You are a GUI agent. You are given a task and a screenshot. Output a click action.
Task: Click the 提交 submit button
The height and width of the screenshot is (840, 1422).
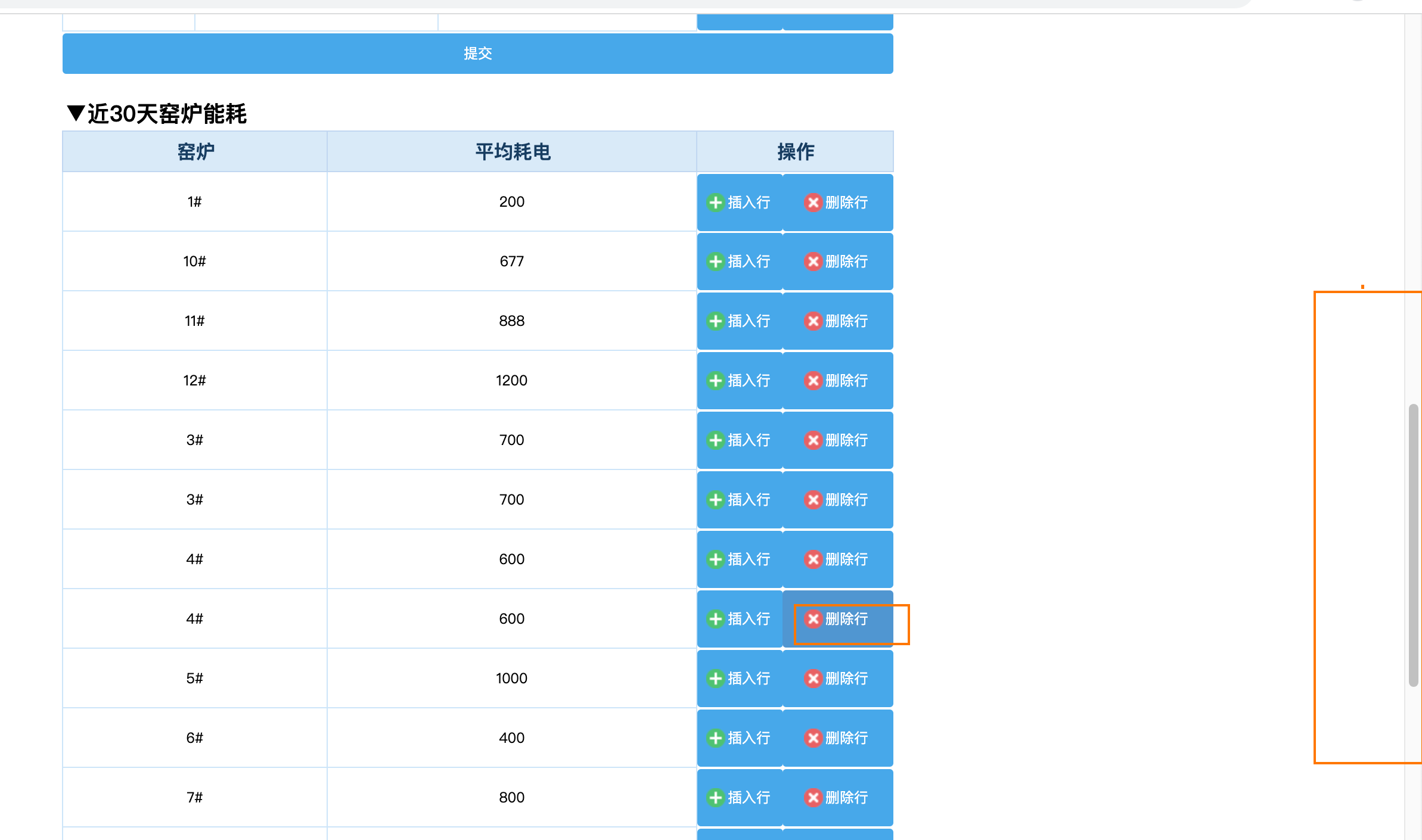(x=477, y=54)
